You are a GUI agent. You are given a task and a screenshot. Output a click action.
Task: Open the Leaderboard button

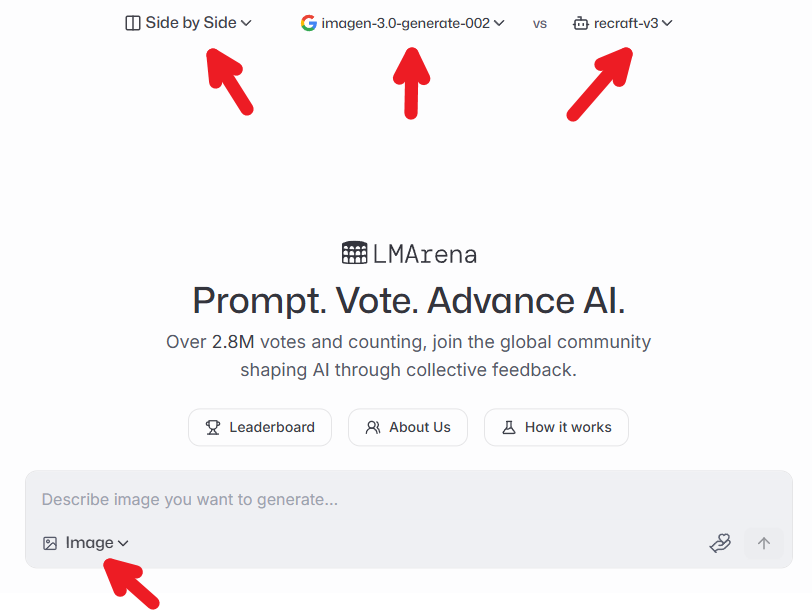tap(260, 427)
